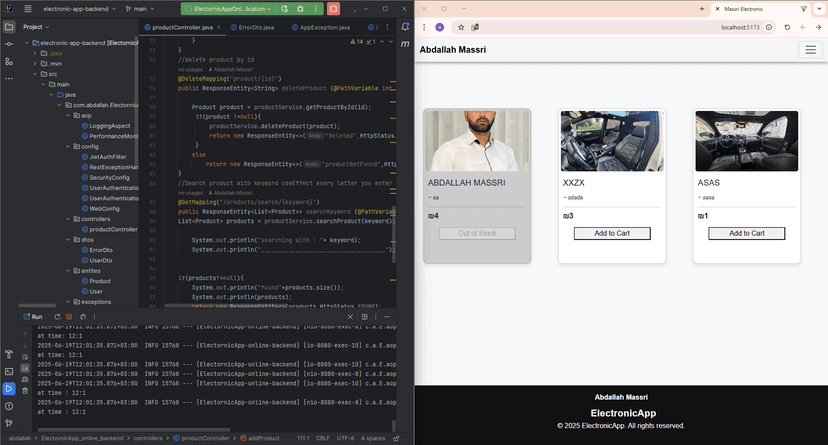
Task: Open run configuration ElectornicAppOnl...lication dropdown
Action: (x=229, y=8)
